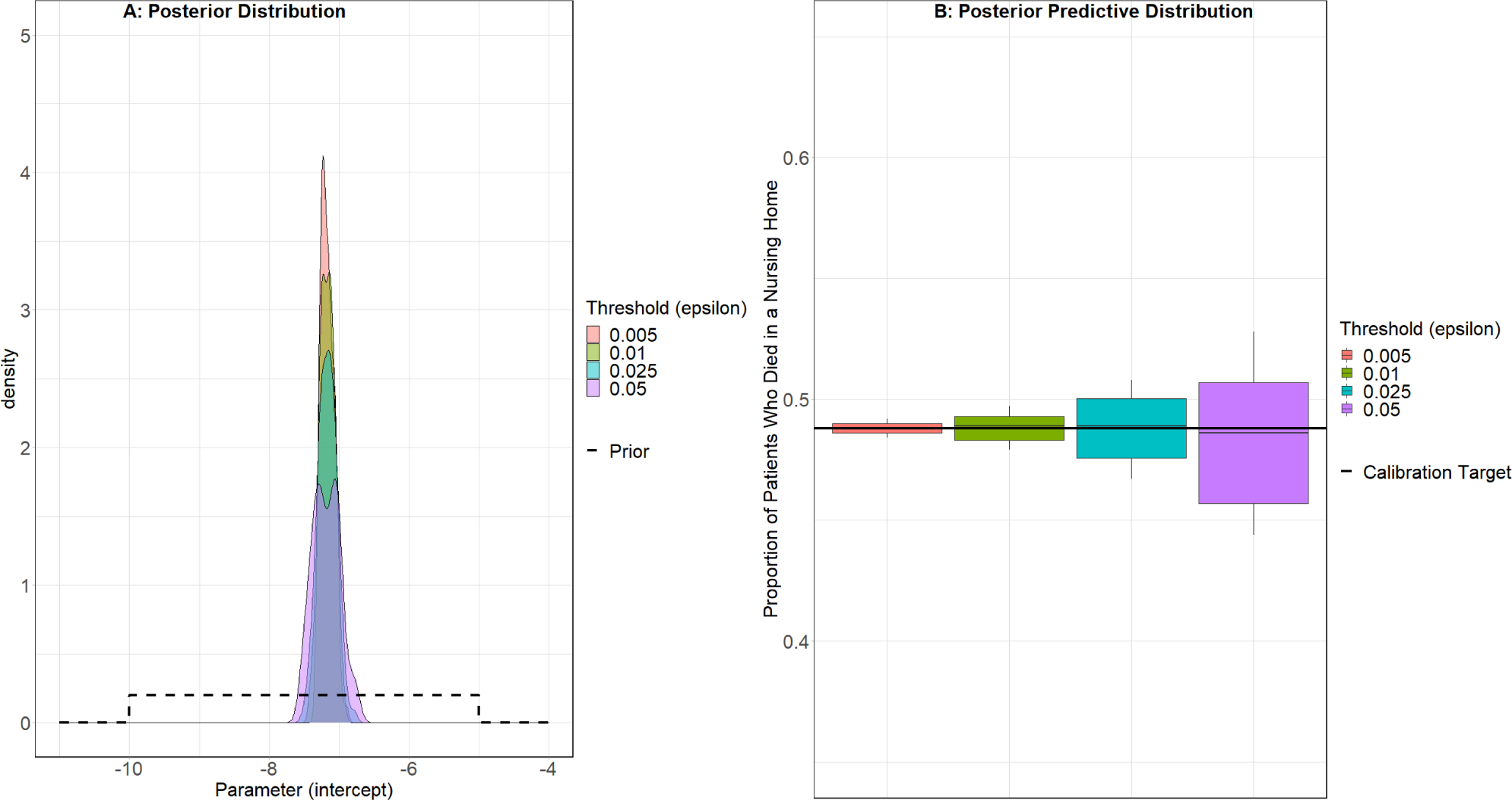Viewport: 1512px width, 800px height.
Task: Click the density axis tick label 0
Action: point(25,723)
